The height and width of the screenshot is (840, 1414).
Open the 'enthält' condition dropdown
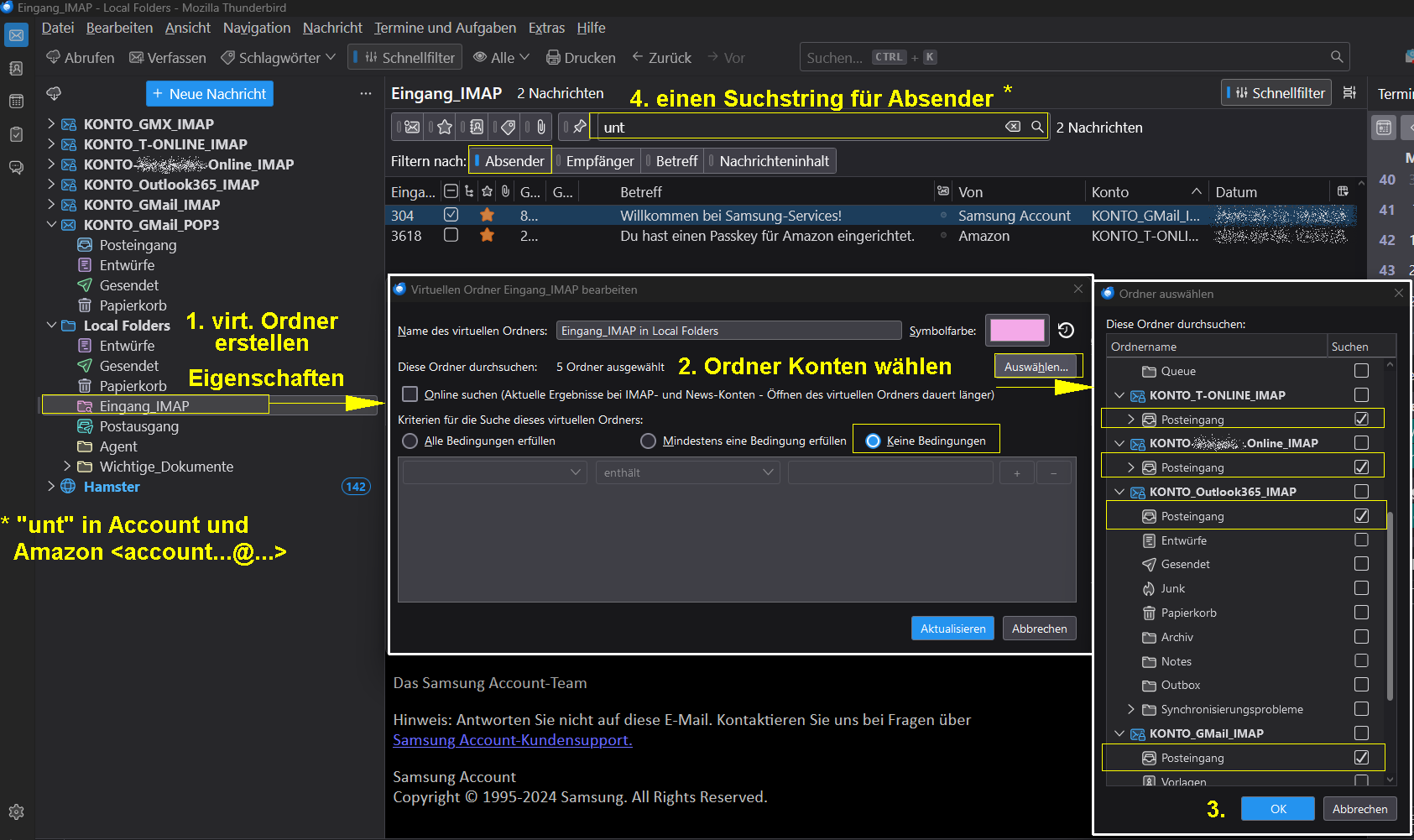click(x=687, y=472)
